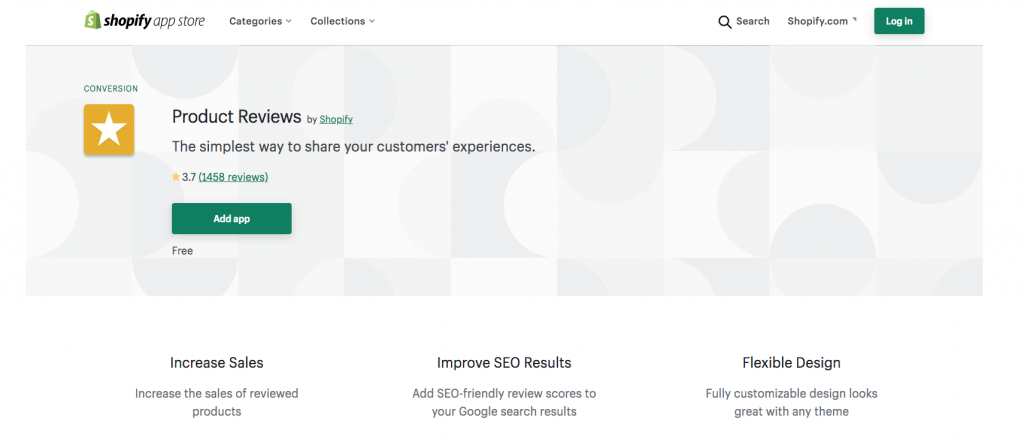Click the search magnifying glass icon
This screenshot has height=448, width=1024.
coord(725,22)
